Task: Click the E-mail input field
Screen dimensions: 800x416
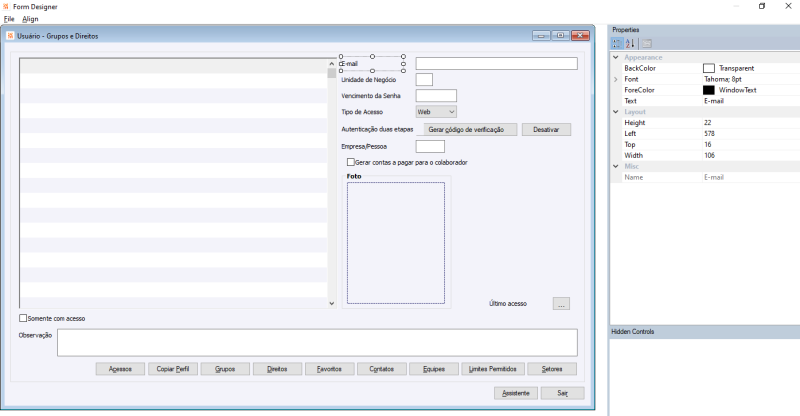Action: pyautogui.click(x=496, y=63)
